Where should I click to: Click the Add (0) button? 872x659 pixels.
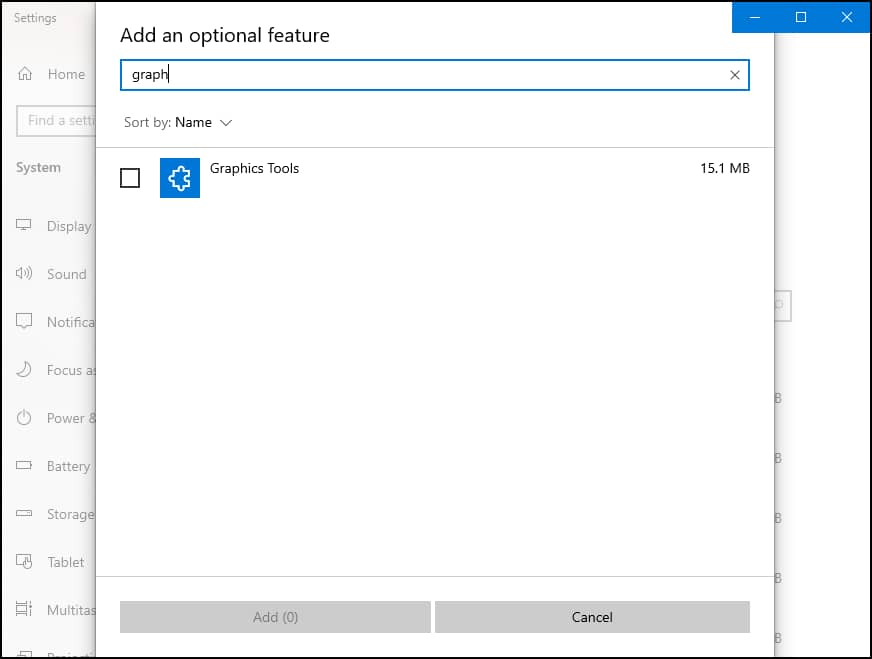click(x=275, y=617)
